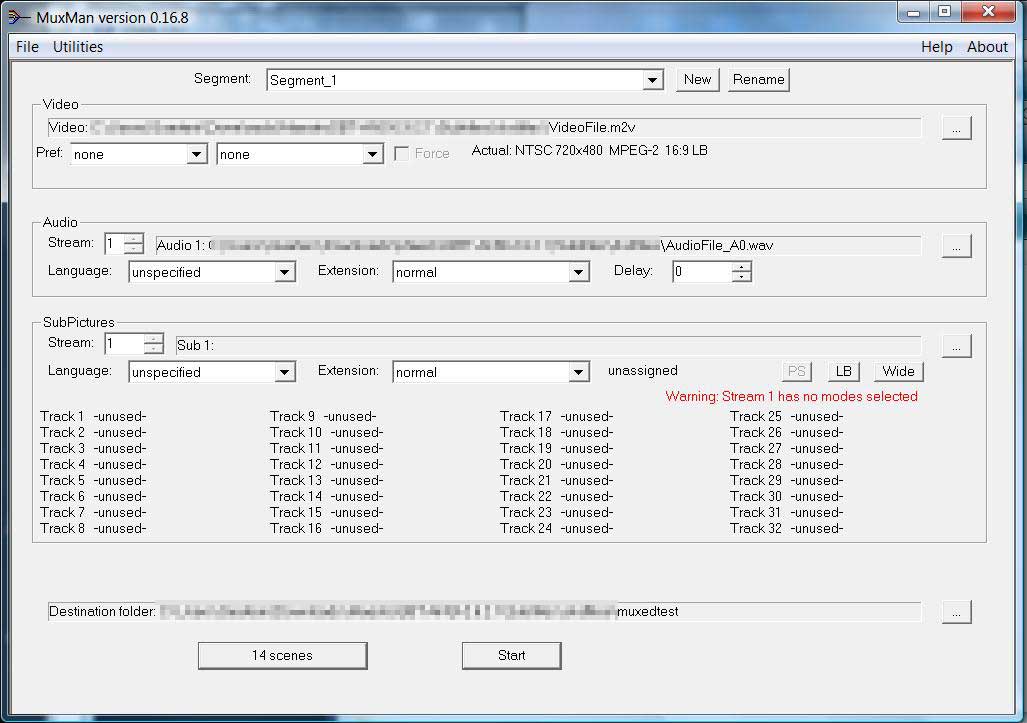Image resolution: width=1027 pixels, height=723 pixels.
Task: Click the Audio 1 file path field
Action: pos(538,246)
